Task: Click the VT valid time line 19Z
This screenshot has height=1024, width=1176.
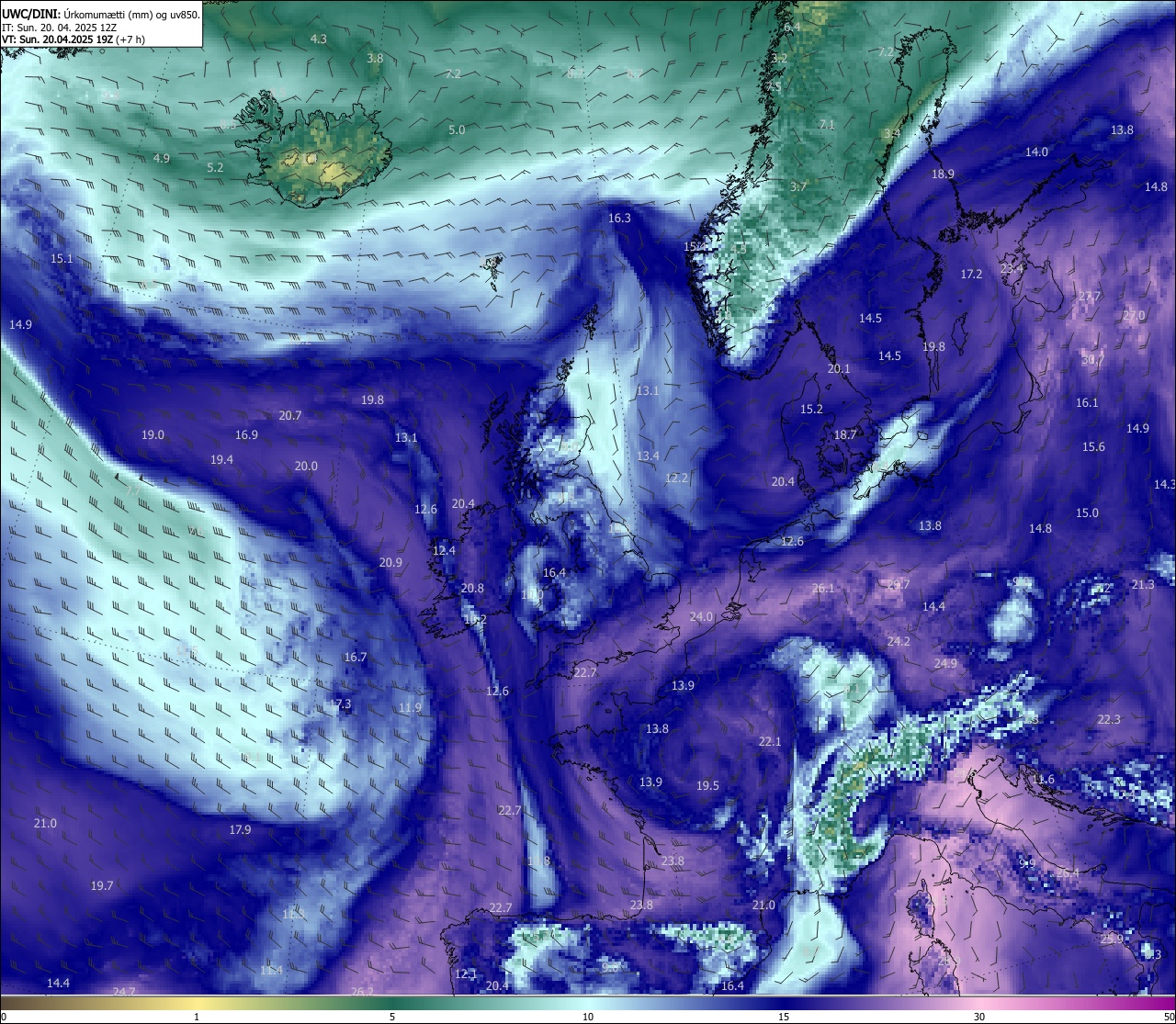Action: (x=73, y=39)
